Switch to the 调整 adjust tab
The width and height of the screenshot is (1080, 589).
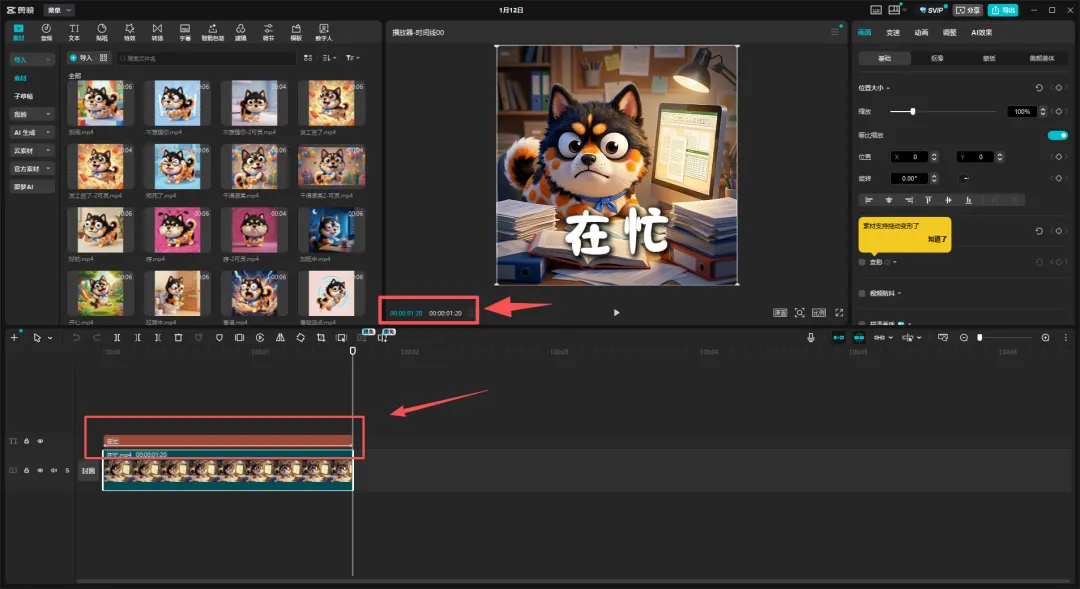[x=949, y=32]
